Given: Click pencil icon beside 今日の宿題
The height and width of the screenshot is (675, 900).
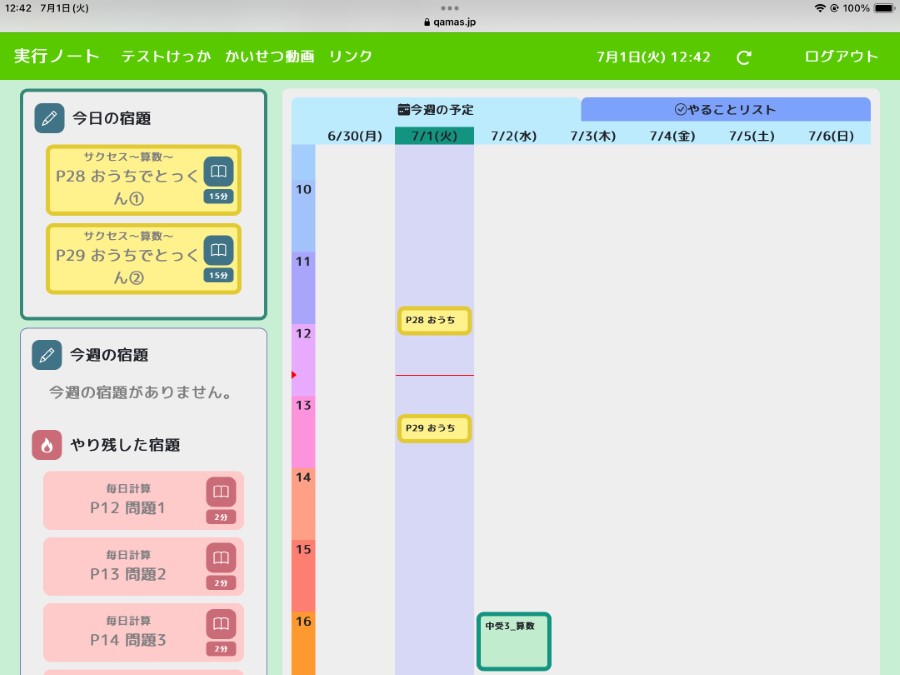Looking at the screenshot, I should tap(49, 118).
